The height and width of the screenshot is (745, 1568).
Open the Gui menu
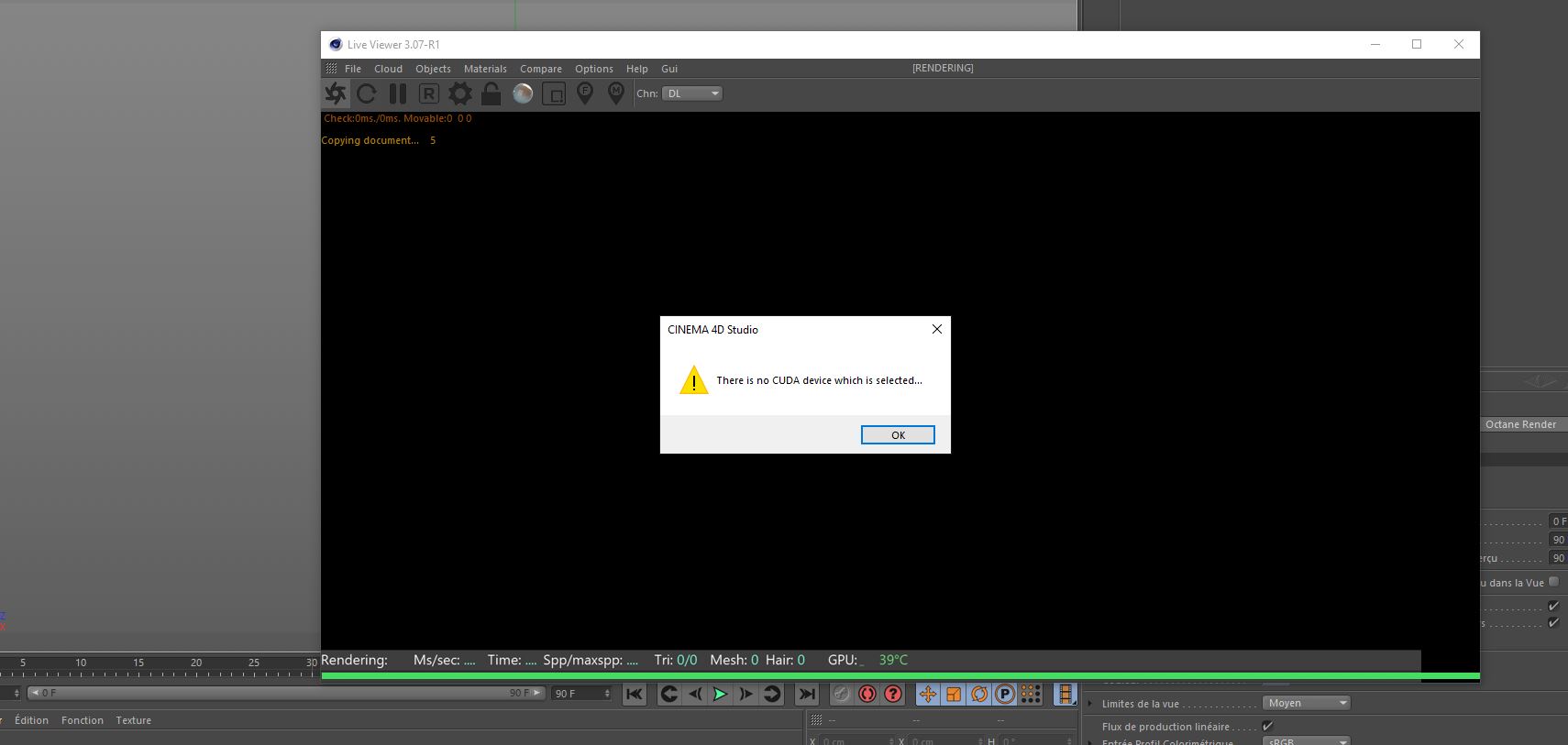(669, 69)
